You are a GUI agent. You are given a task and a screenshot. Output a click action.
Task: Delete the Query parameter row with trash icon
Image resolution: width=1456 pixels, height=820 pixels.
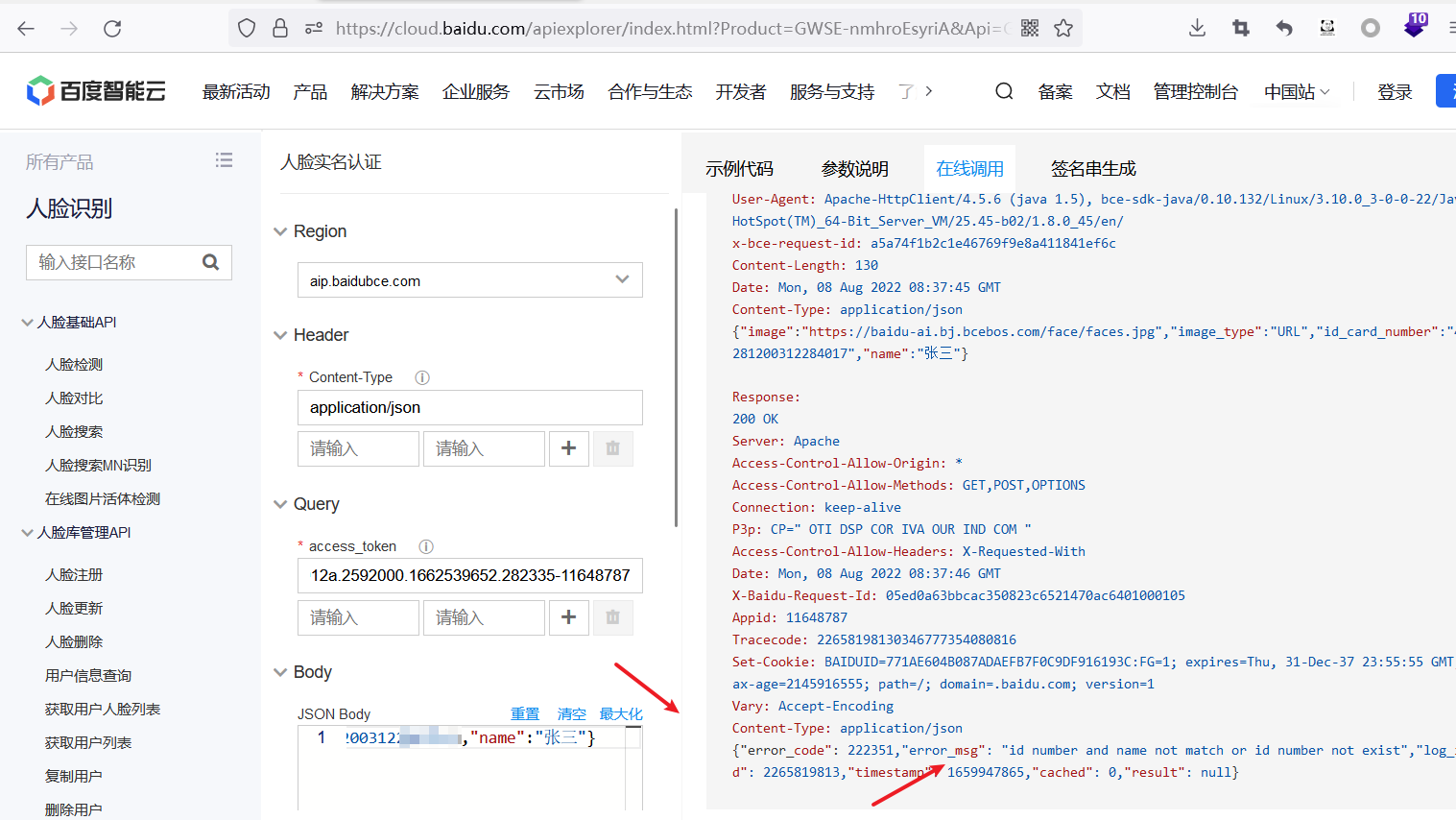pos(612,617)
